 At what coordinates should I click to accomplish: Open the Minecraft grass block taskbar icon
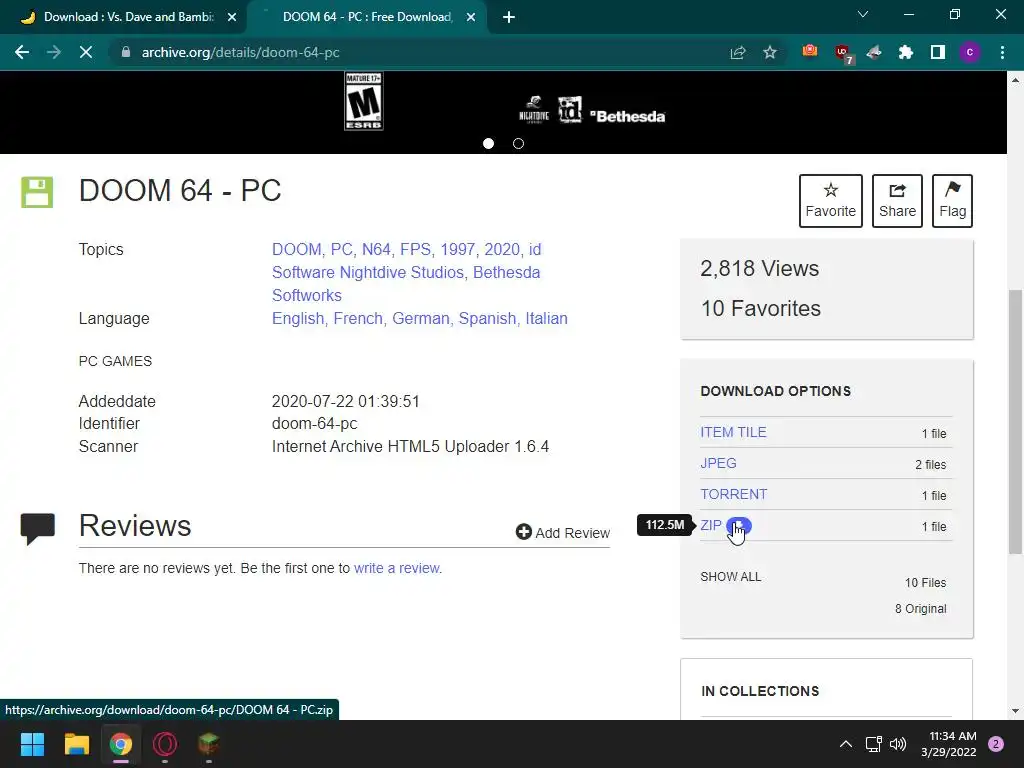[208, 744]
